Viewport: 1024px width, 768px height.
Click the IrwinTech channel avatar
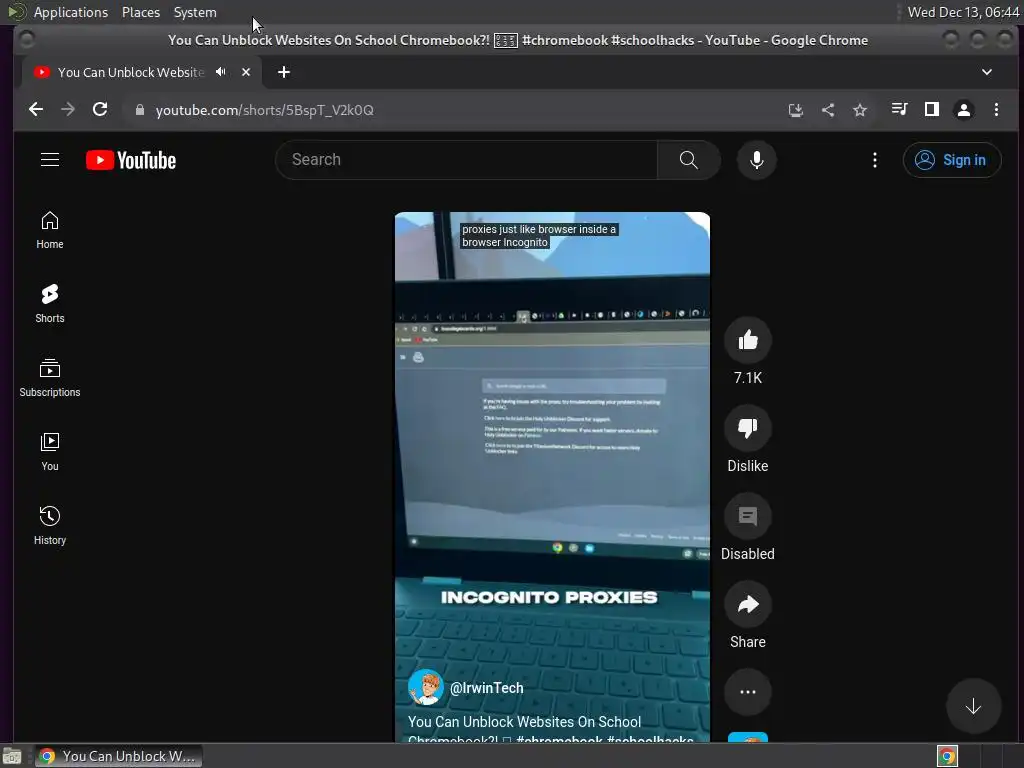(425, 688)
